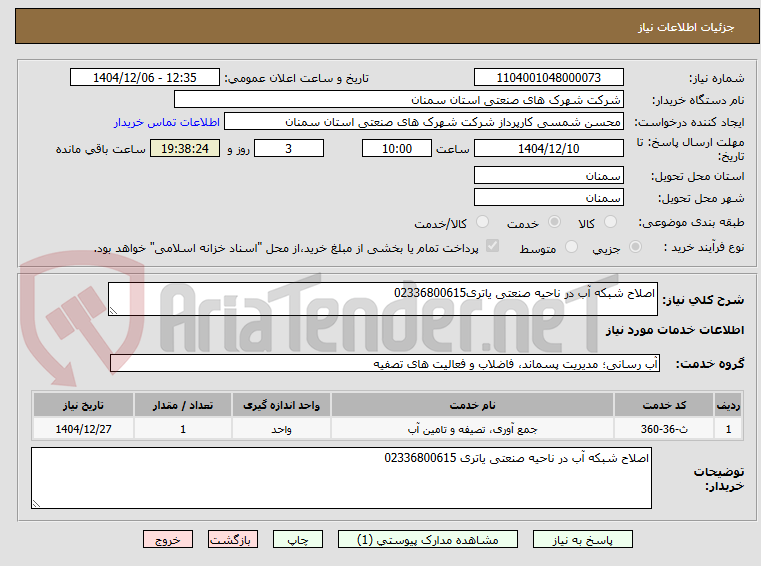The height and width of the screenshot is (566, 761).
Task: Click the delivery province field سمنان
Action: coord(548,175)
